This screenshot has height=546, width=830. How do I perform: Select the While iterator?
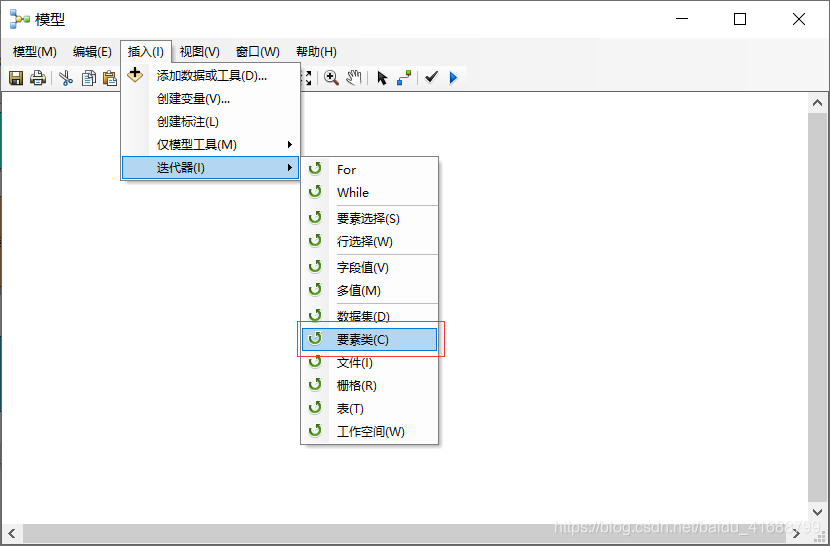[369, 192]
